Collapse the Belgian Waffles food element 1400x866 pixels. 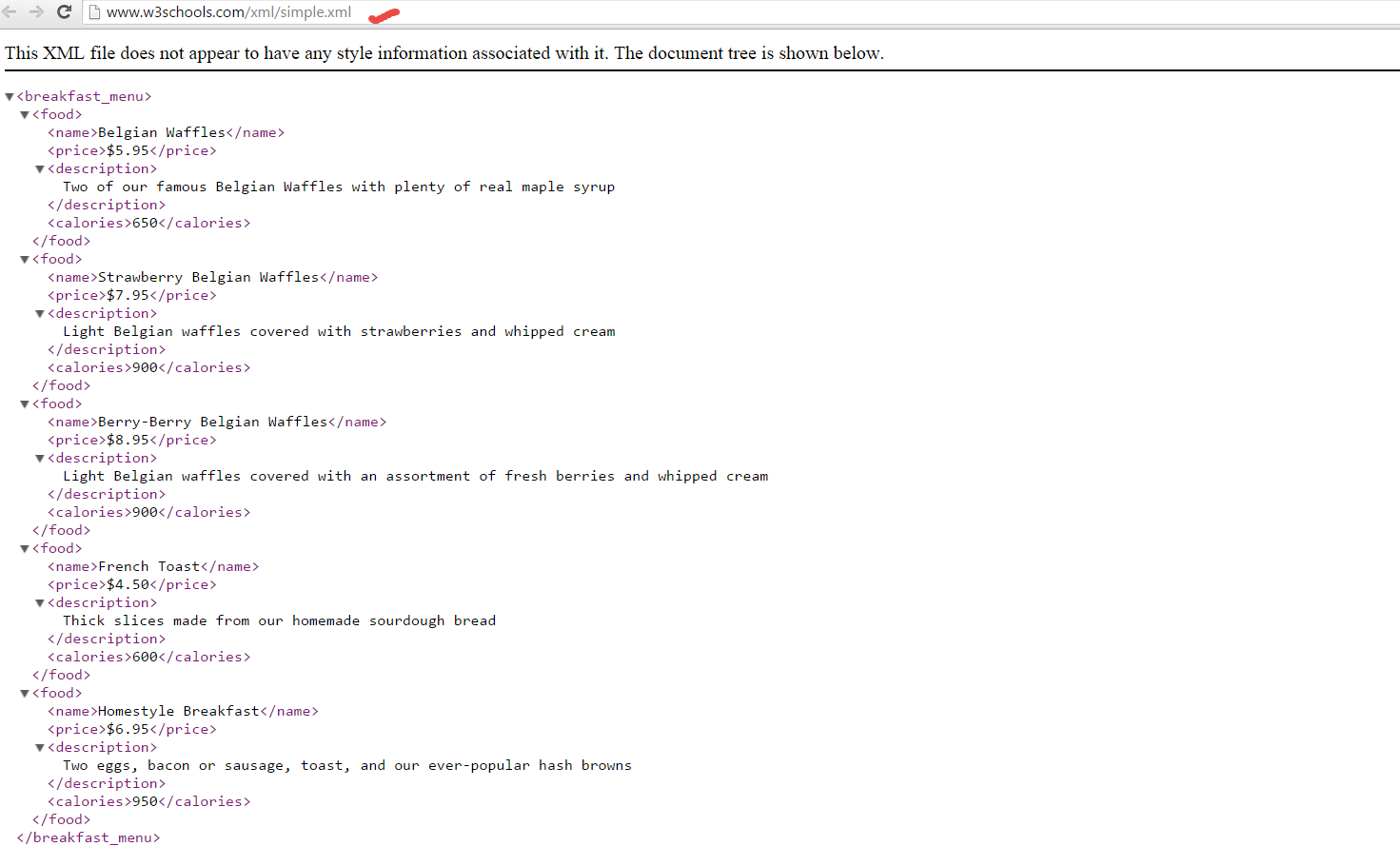tap(24, 113)
